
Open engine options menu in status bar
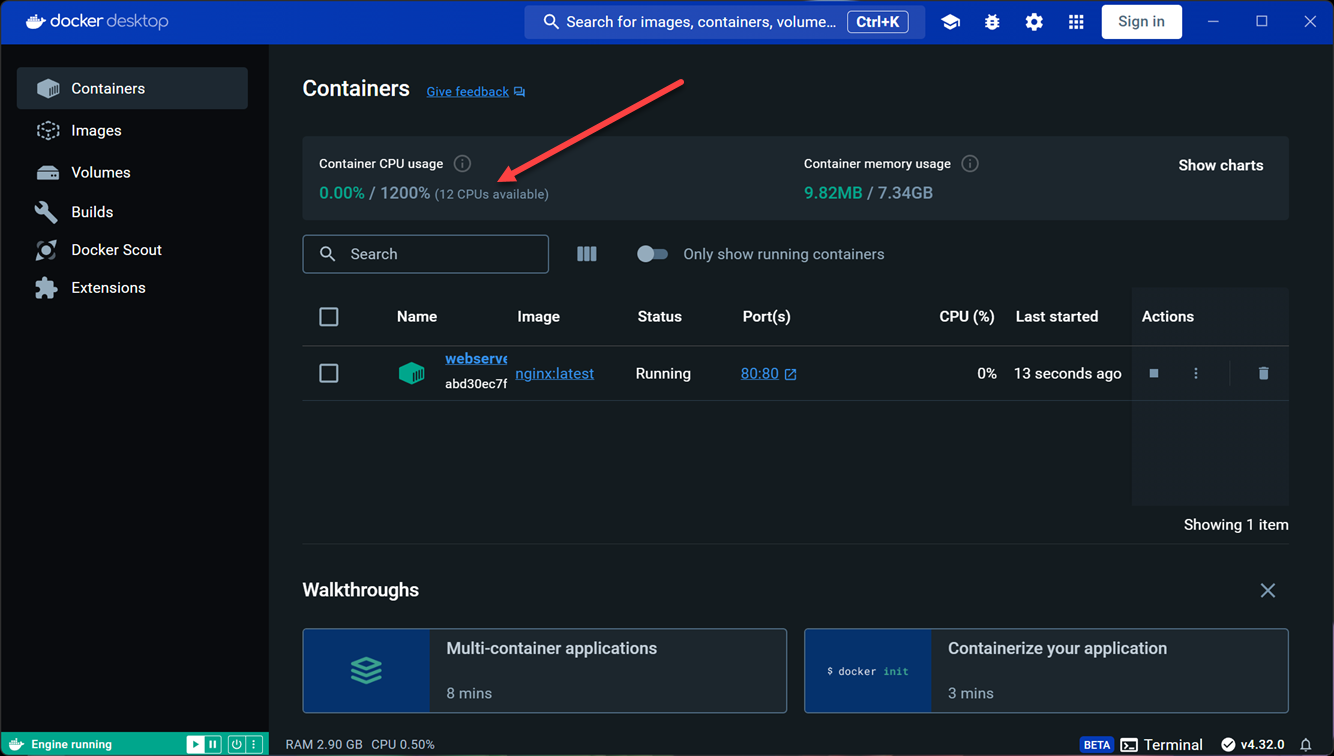(x=254, y=745)
